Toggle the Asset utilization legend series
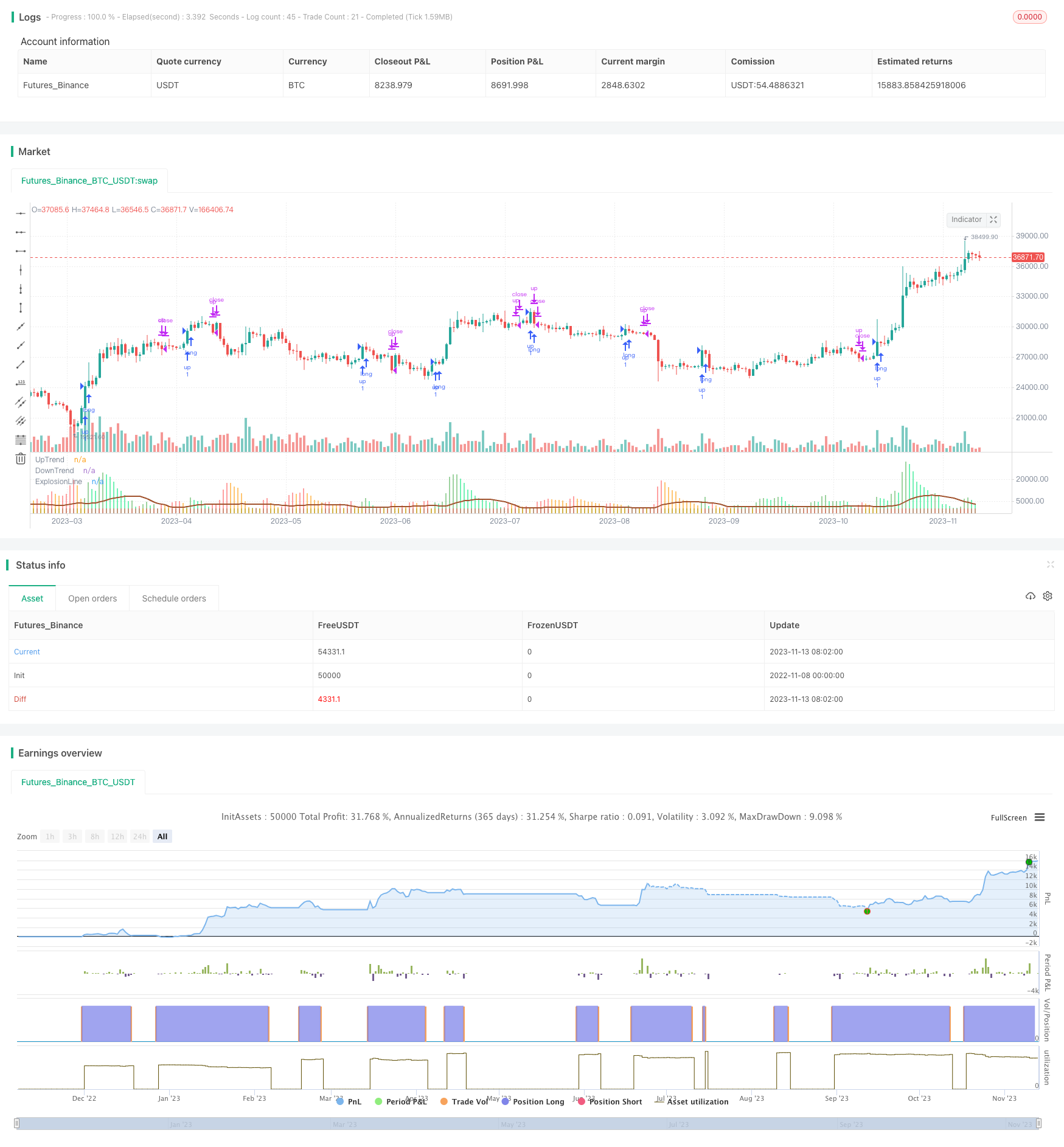1064x1147 pixels. tap(692, 1101)
